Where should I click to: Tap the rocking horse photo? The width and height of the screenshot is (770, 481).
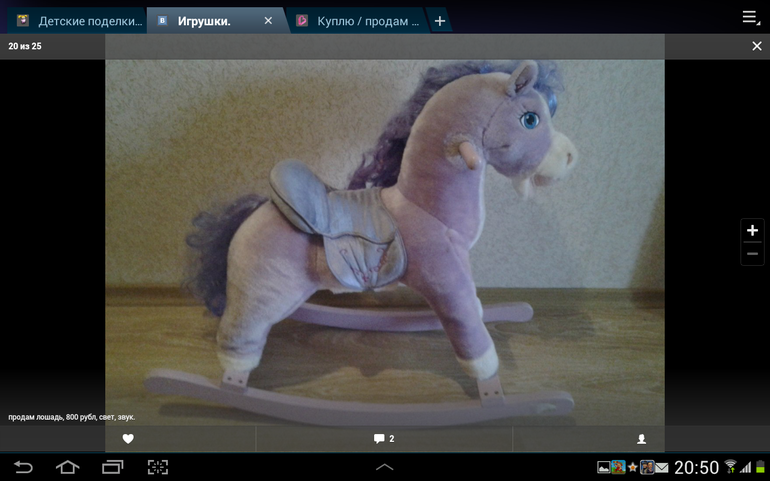(x=385, y=243)
